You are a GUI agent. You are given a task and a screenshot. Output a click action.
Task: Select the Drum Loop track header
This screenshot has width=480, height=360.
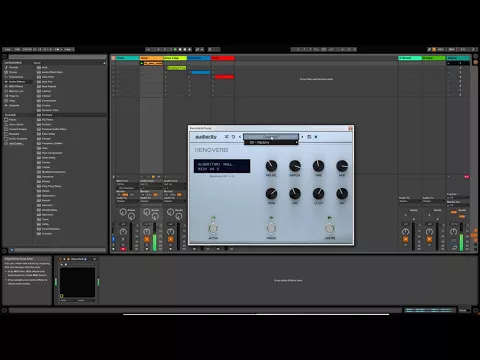pyautogui.click(x=175, y=58)
